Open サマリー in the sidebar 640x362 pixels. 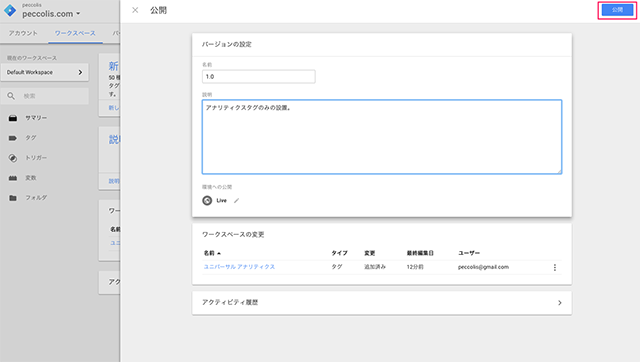(x=36, y=118)
